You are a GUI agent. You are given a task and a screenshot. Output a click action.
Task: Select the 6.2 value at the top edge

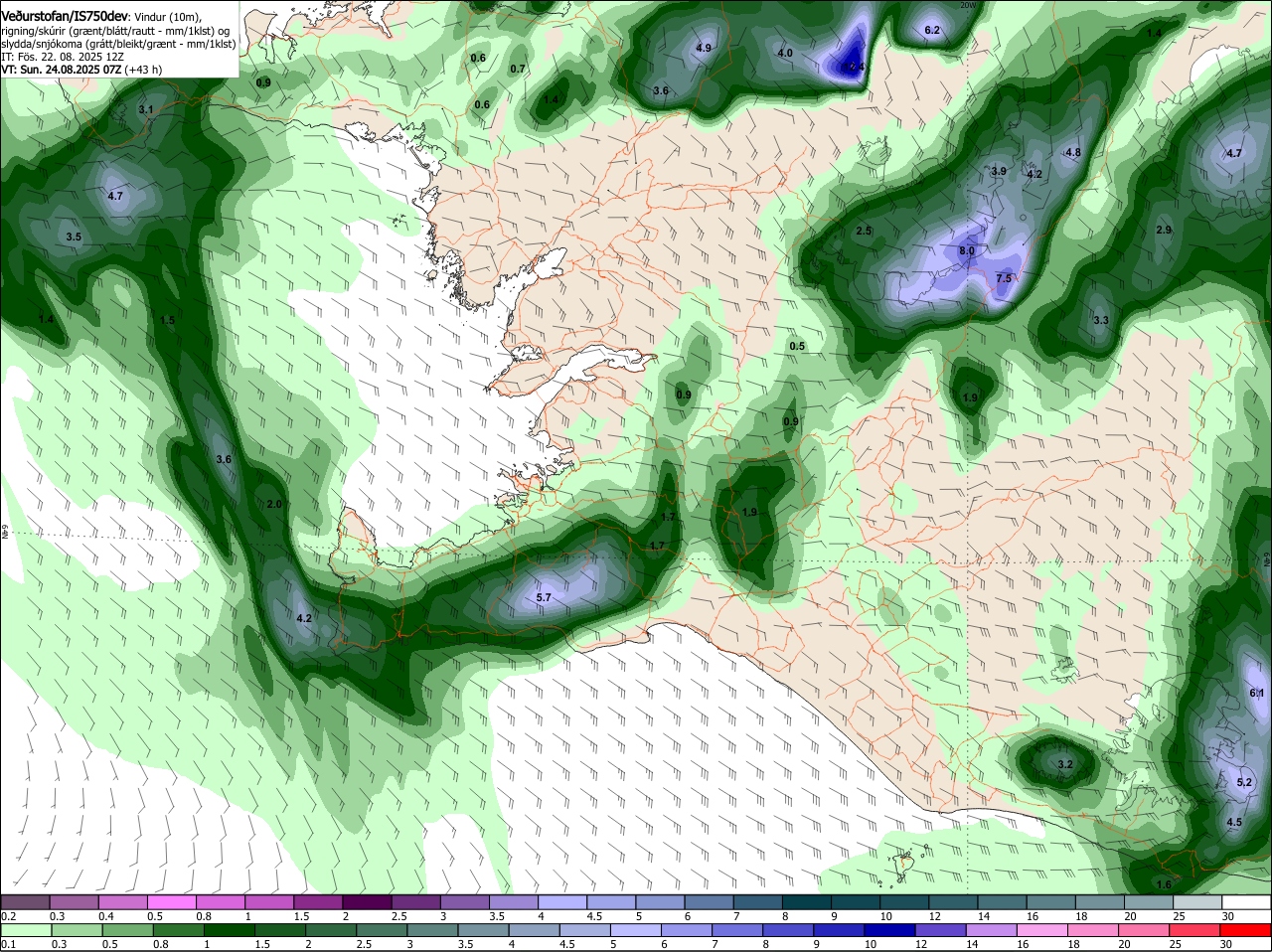932,31
